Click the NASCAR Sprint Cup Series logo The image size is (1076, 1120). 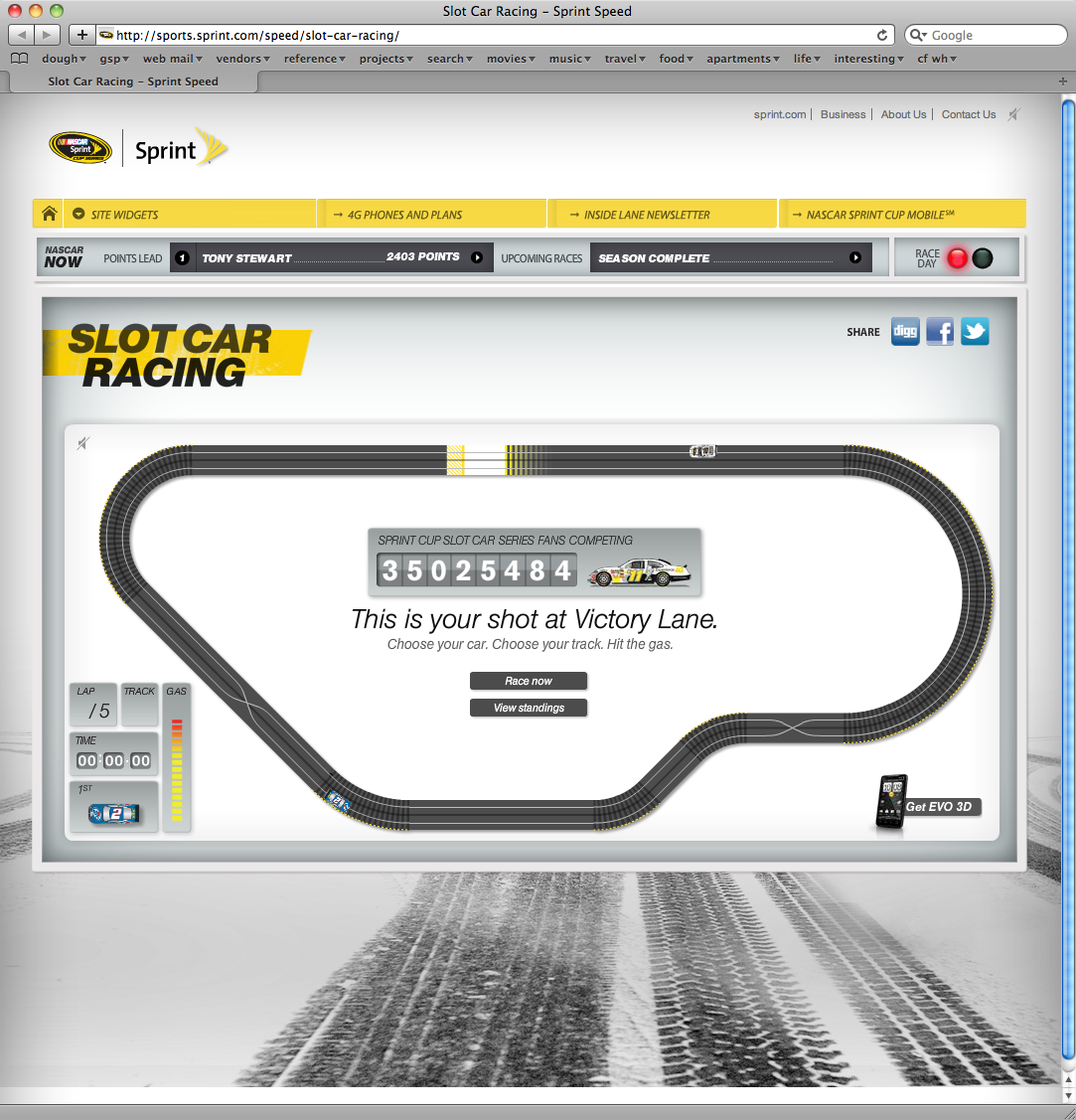[79, 148]
